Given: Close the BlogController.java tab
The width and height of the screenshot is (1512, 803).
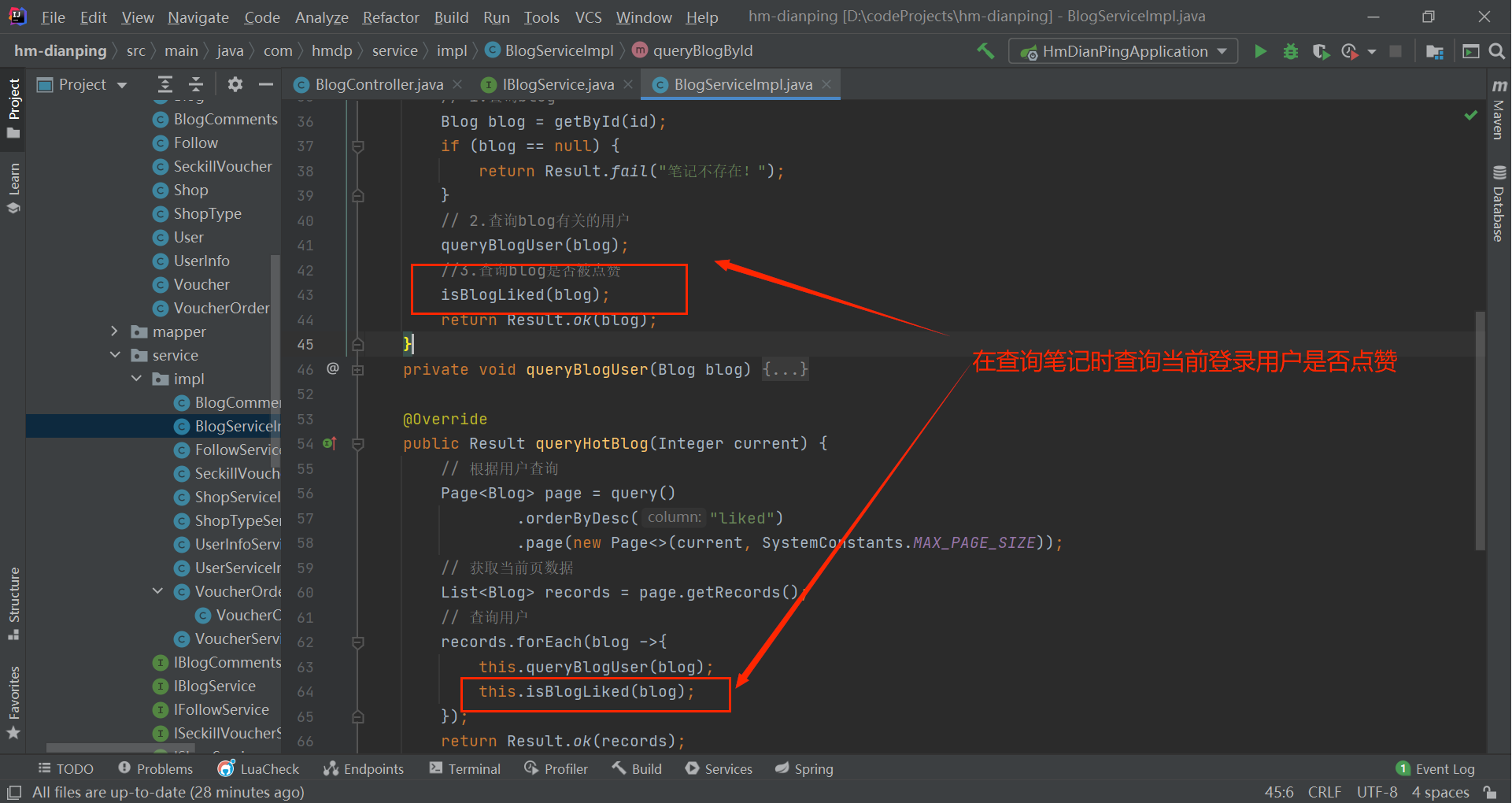Looking at the screenshot, I should (457, 84).
